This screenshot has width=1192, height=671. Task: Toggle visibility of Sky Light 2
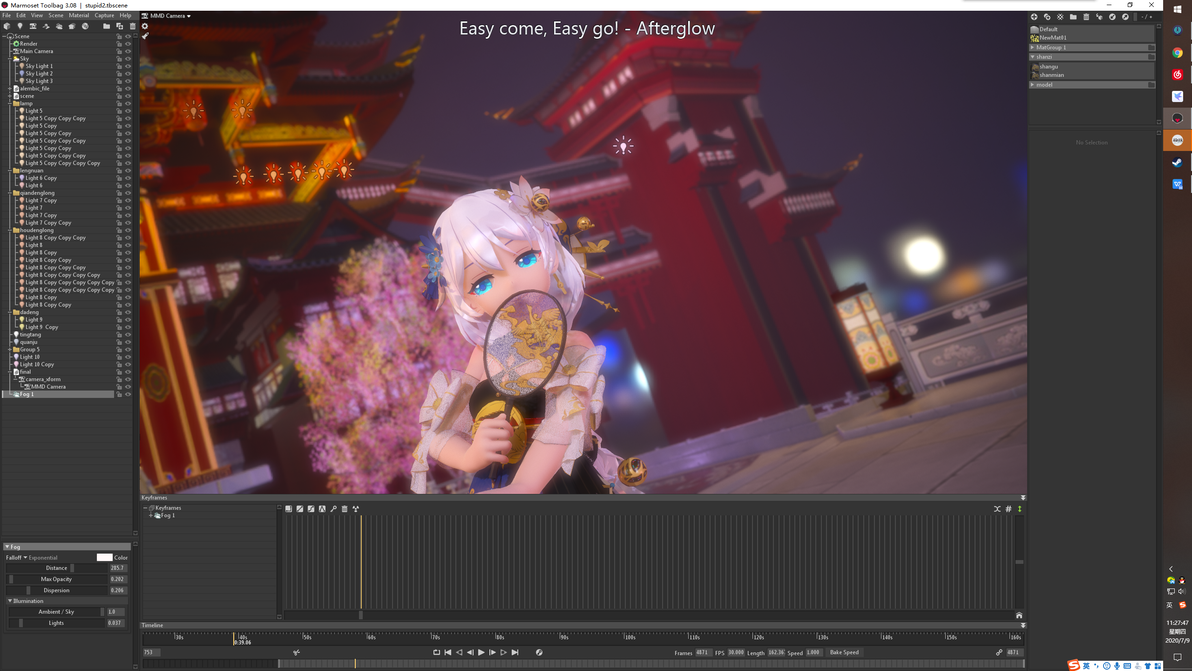(x=128, y=74)
